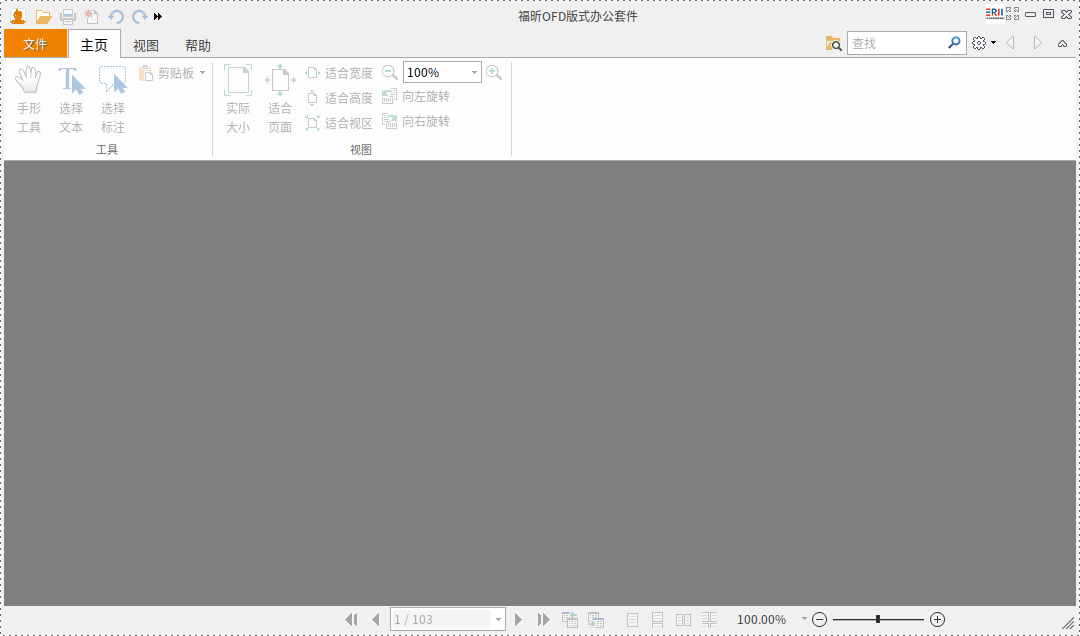1080x636 pixels.
Task: Click the 适合页面 (Fit Page) icon
Action: pyautogui.click(x=279, y=97)
